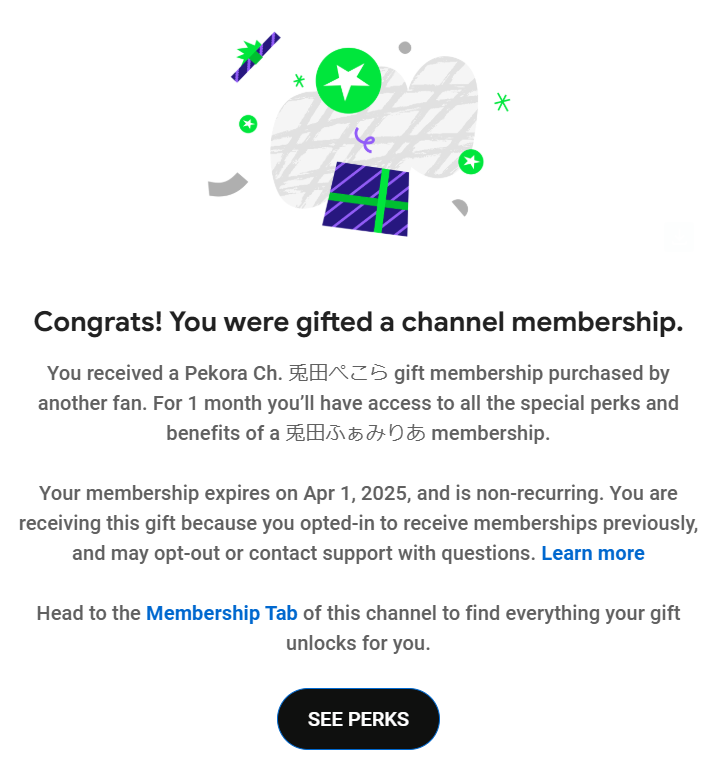Screen dimensions: 720x780
Task: Click the gray dot above the cloud
Action: pyautogui.click(x=405, y=48)
